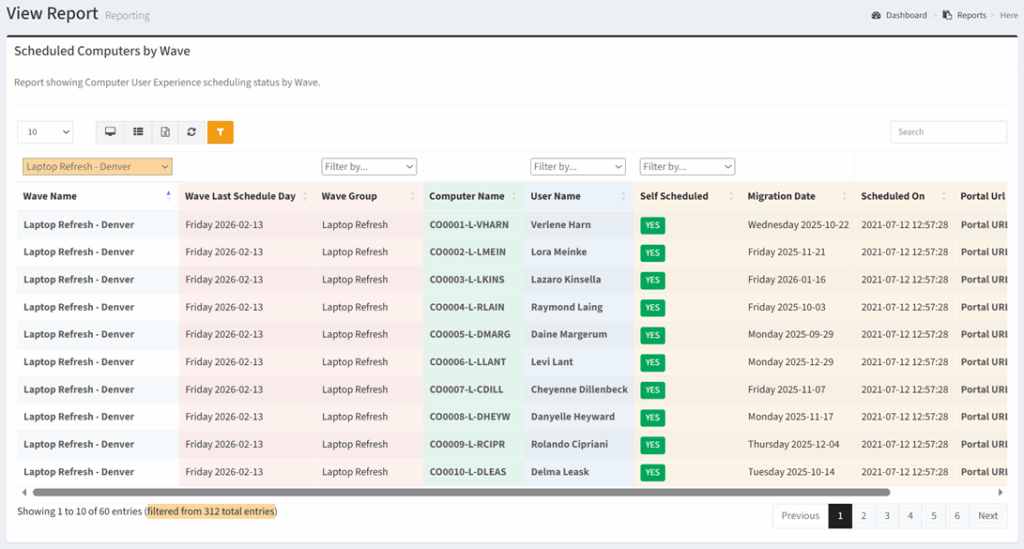This screenshot has height=549, width=1024.
Task: Click current page 1 button
Action: (840, 516)
